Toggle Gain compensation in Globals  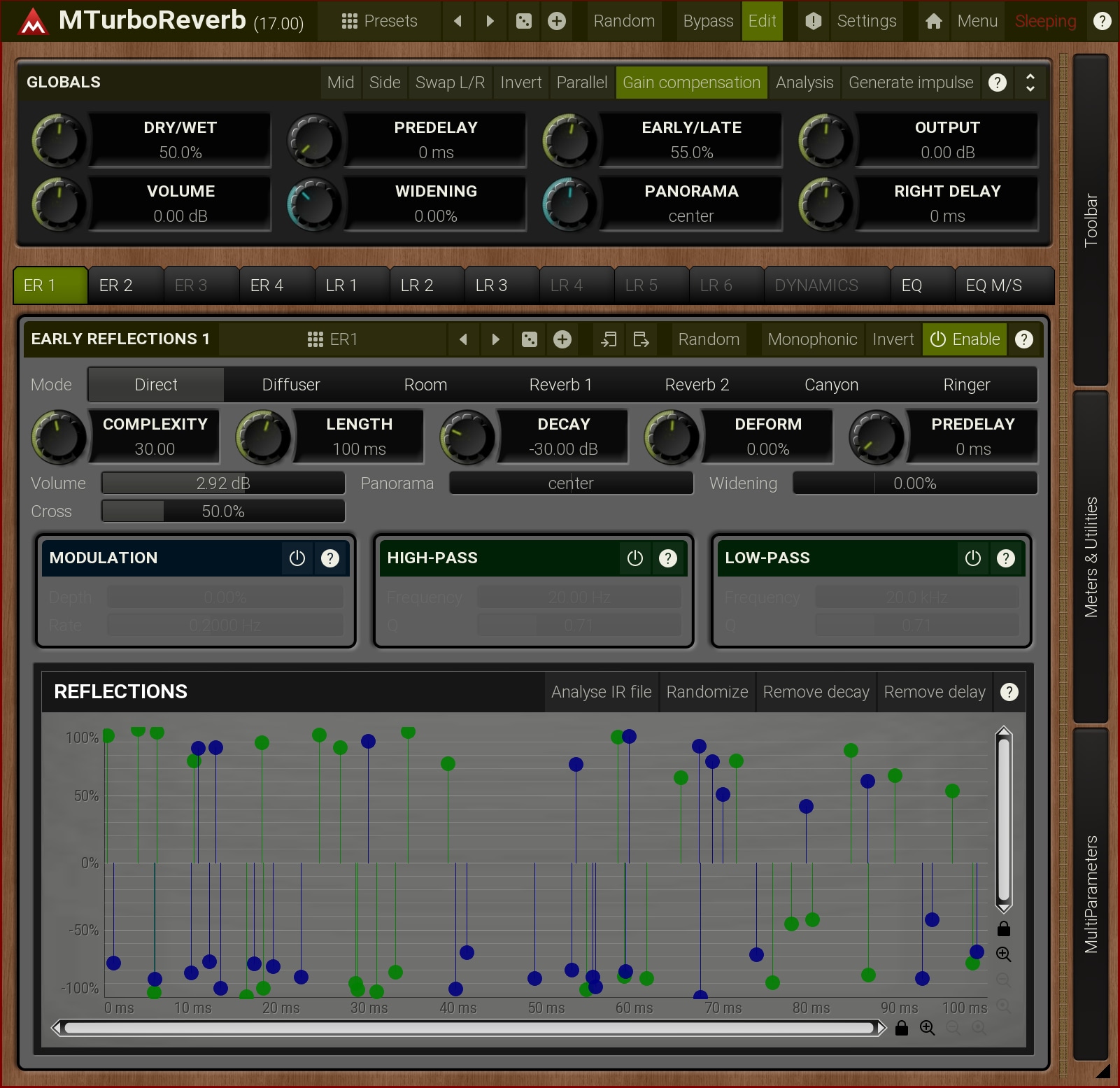pos(691,83)
